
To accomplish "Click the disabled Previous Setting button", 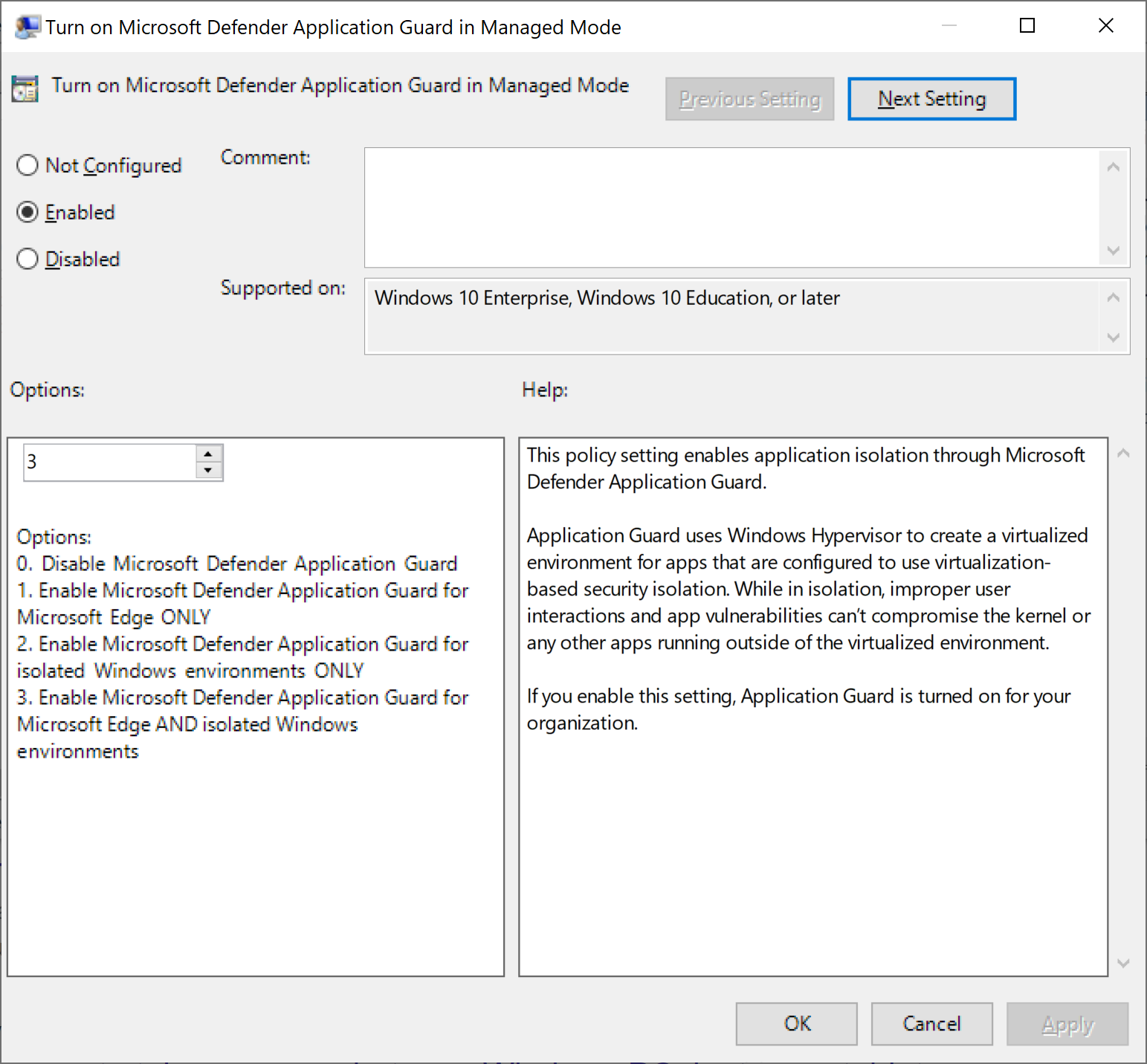I will point(749,98).
